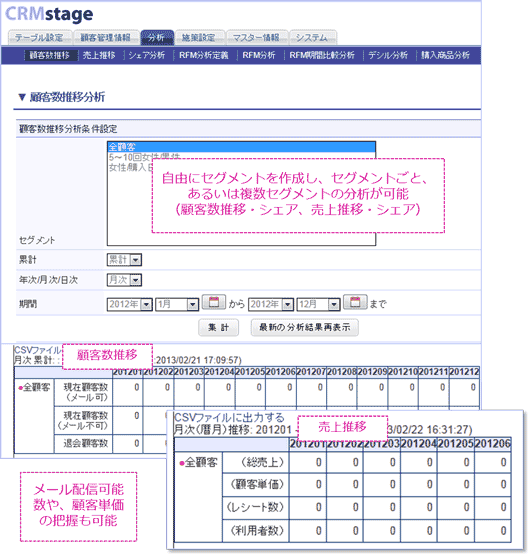Screen dimensions: 530x556
Task: Click the CRMstage logo
Action: tap(49, 14)
